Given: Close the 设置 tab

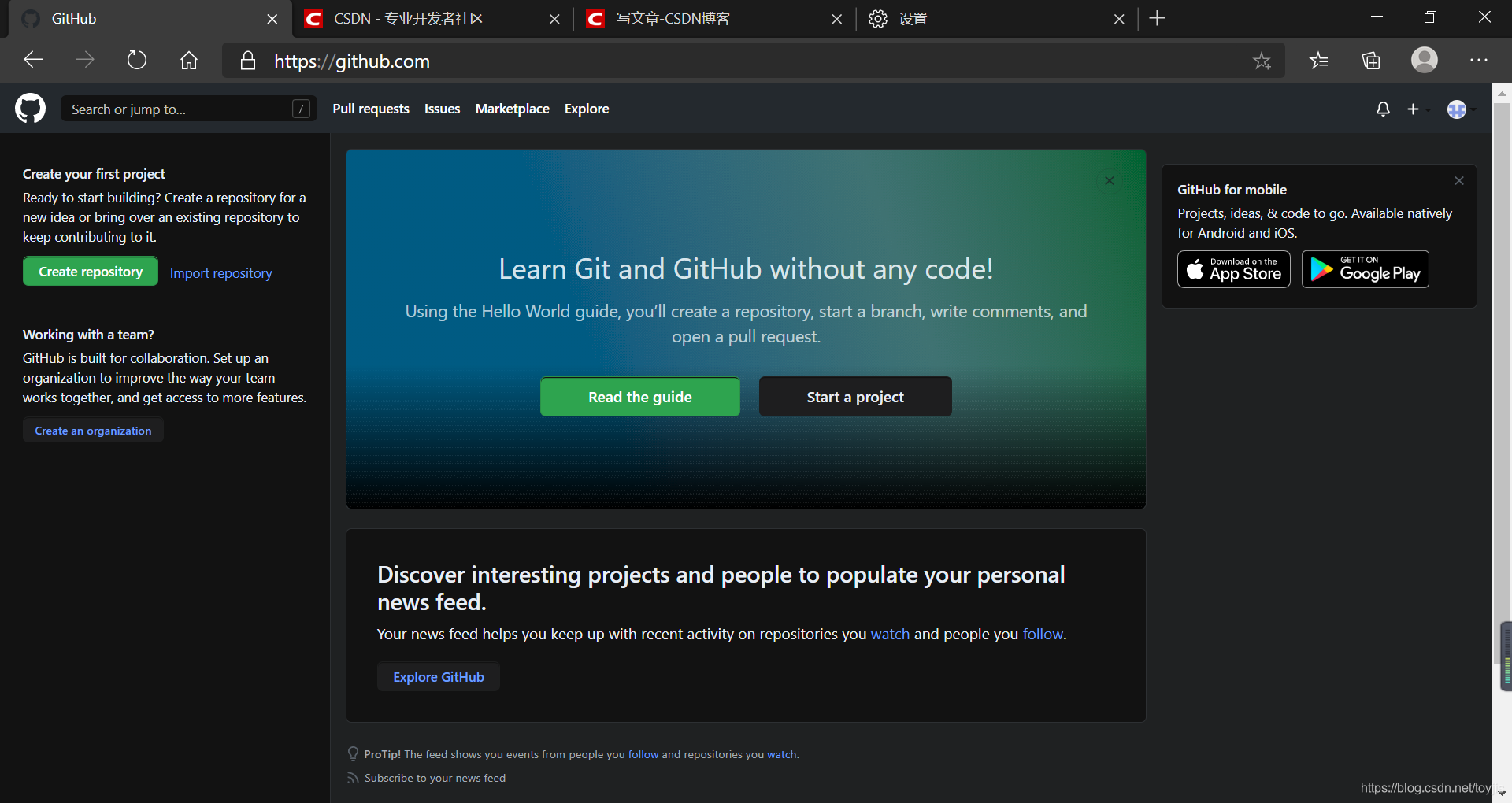Looking at the screenshot, I should point(1119,19).
